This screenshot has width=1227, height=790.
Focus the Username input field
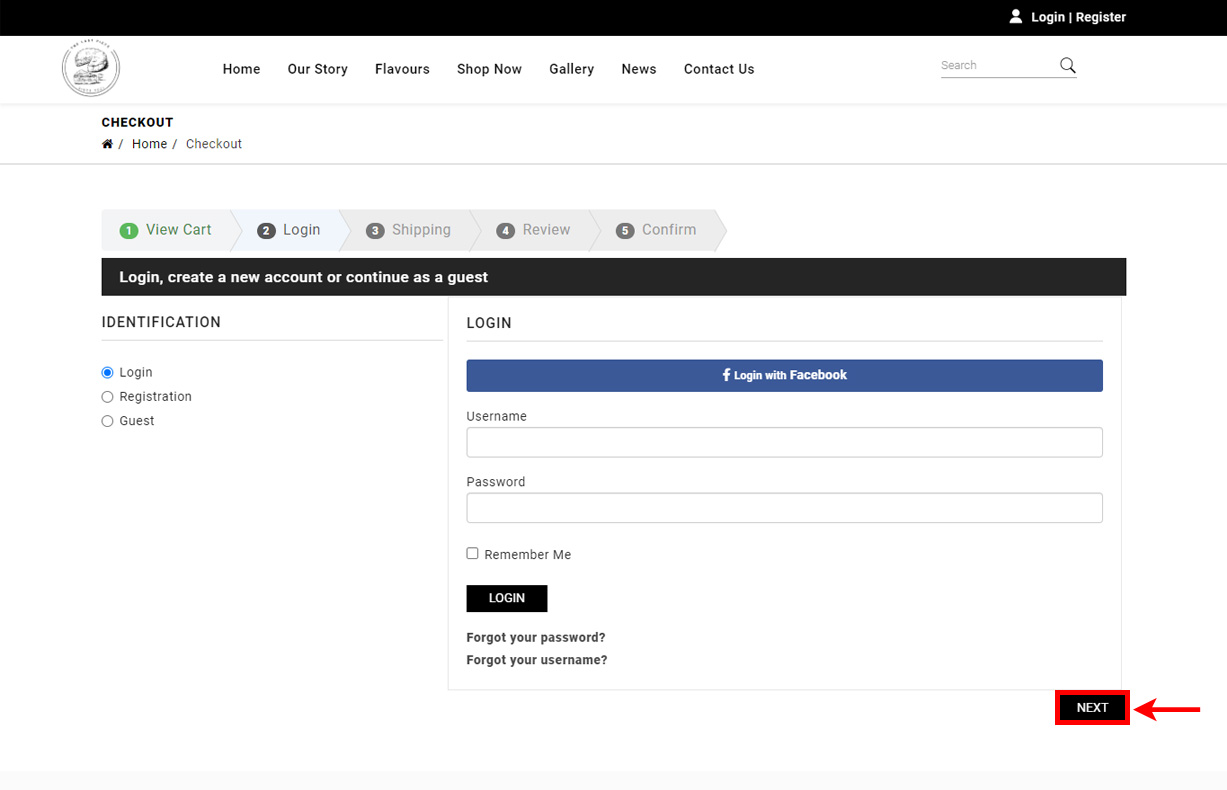point(784,442)
